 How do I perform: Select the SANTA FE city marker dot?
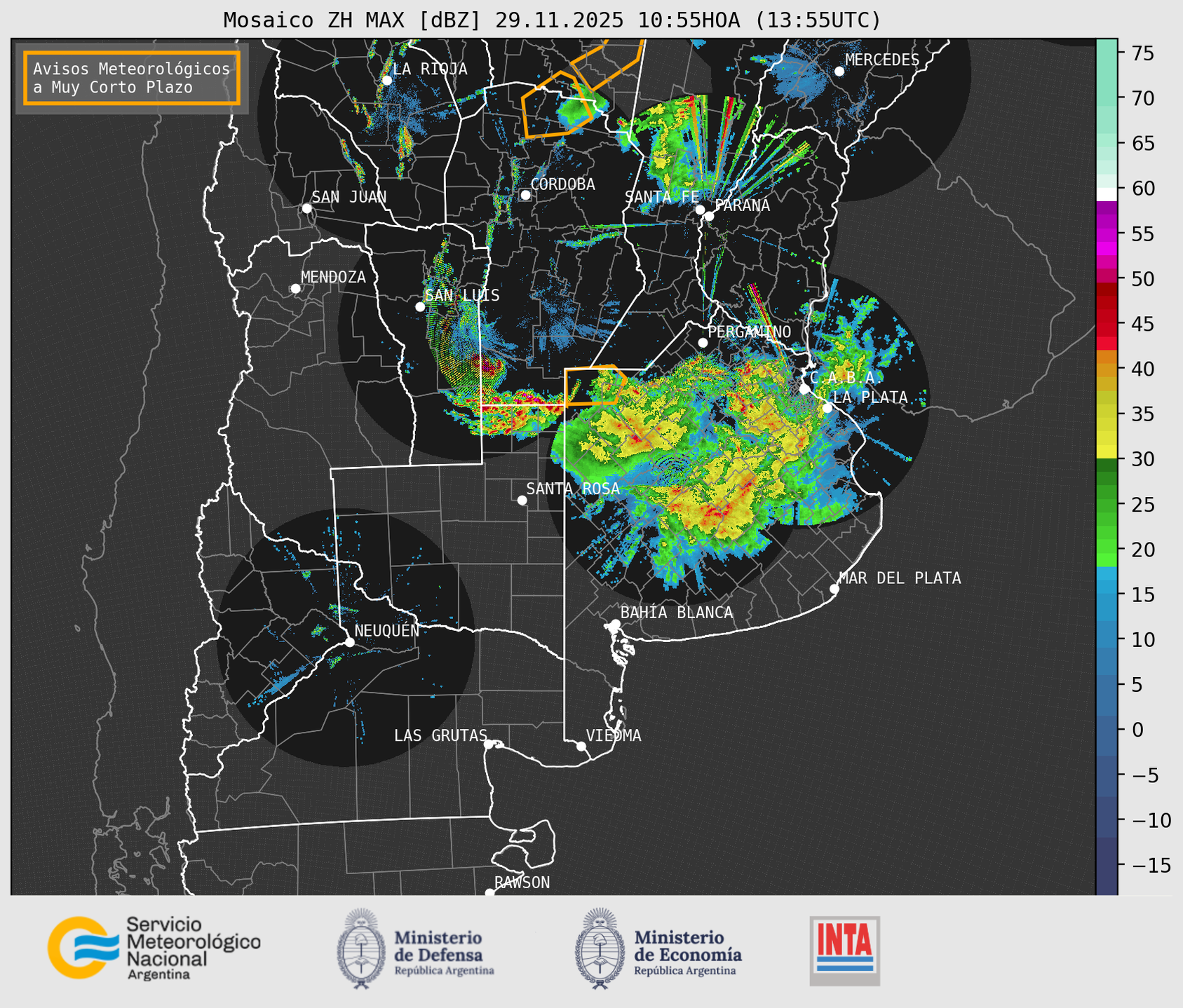point(700,210)
